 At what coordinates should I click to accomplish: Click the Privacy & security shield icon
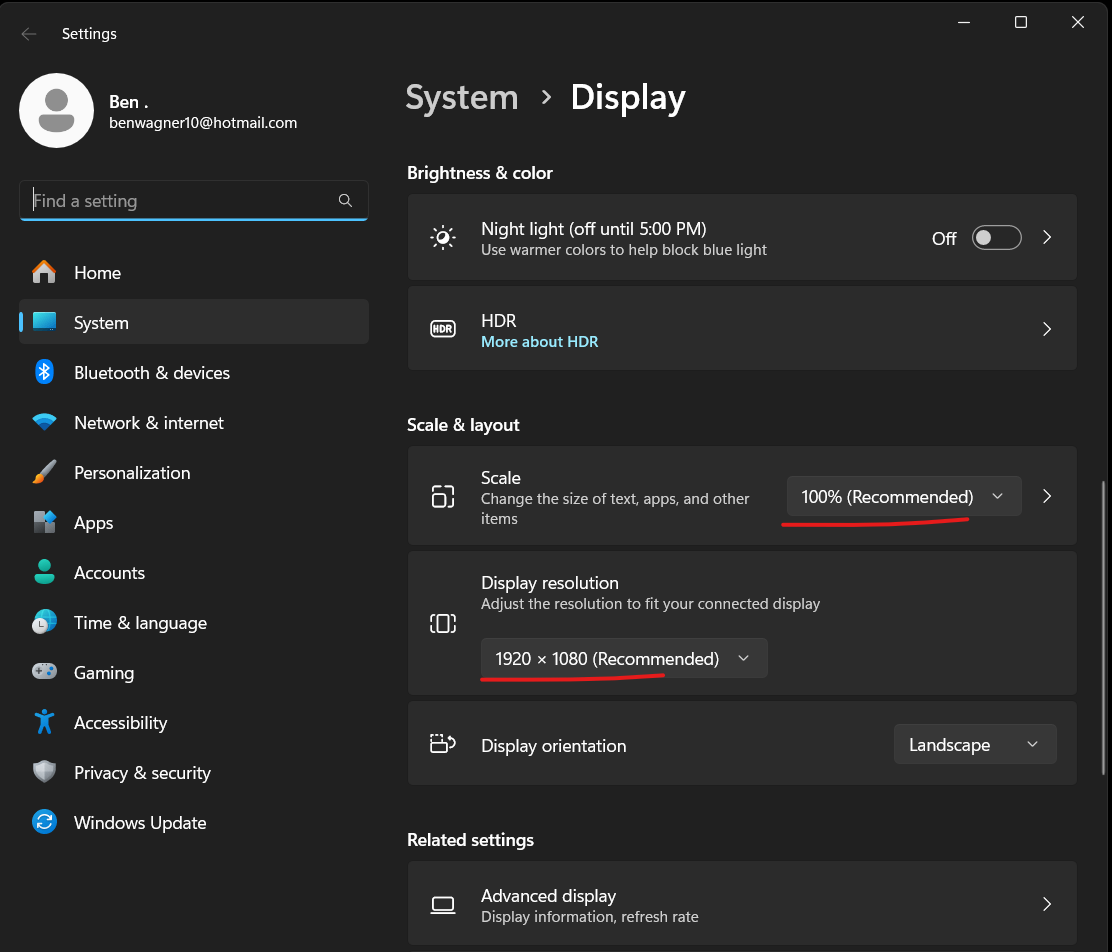point(44,772)
